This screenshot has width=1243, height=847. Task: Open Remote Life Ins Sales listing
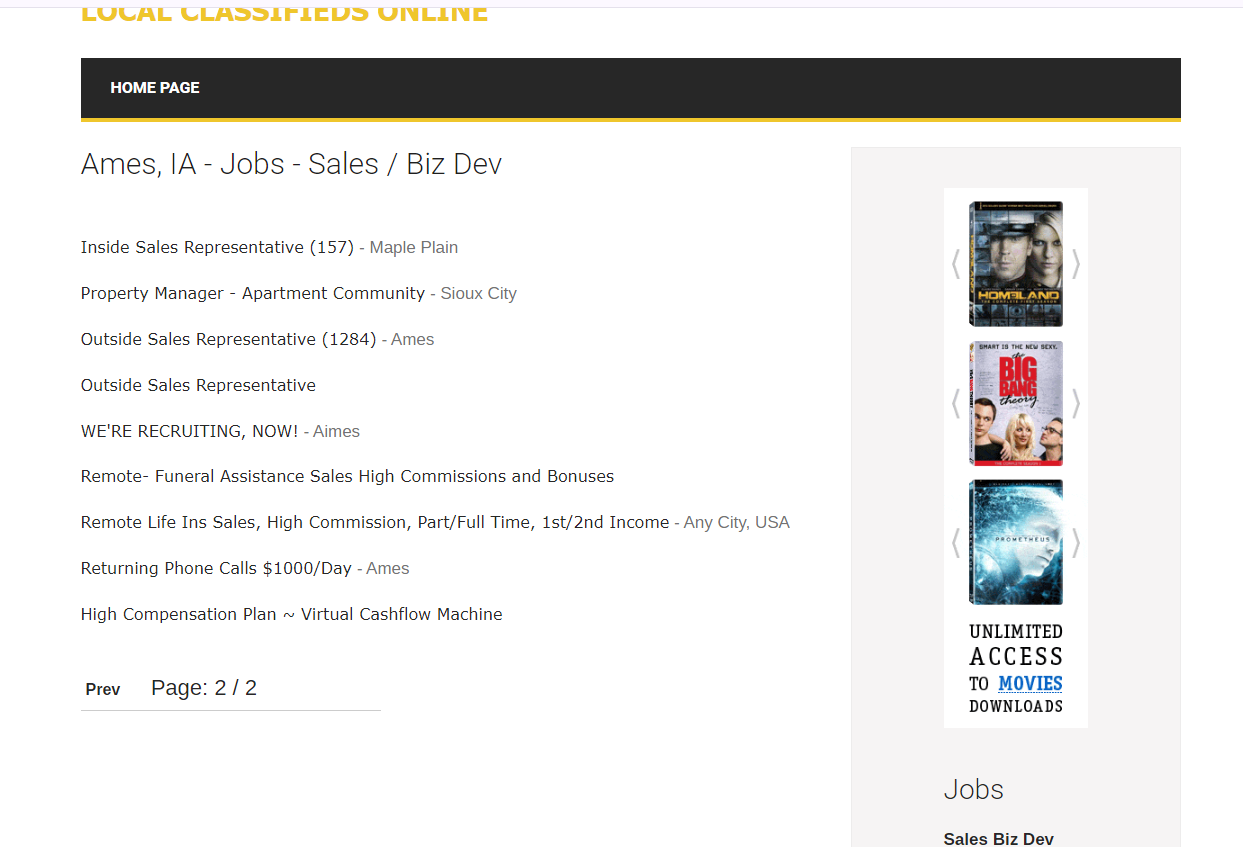click(375, 522)
